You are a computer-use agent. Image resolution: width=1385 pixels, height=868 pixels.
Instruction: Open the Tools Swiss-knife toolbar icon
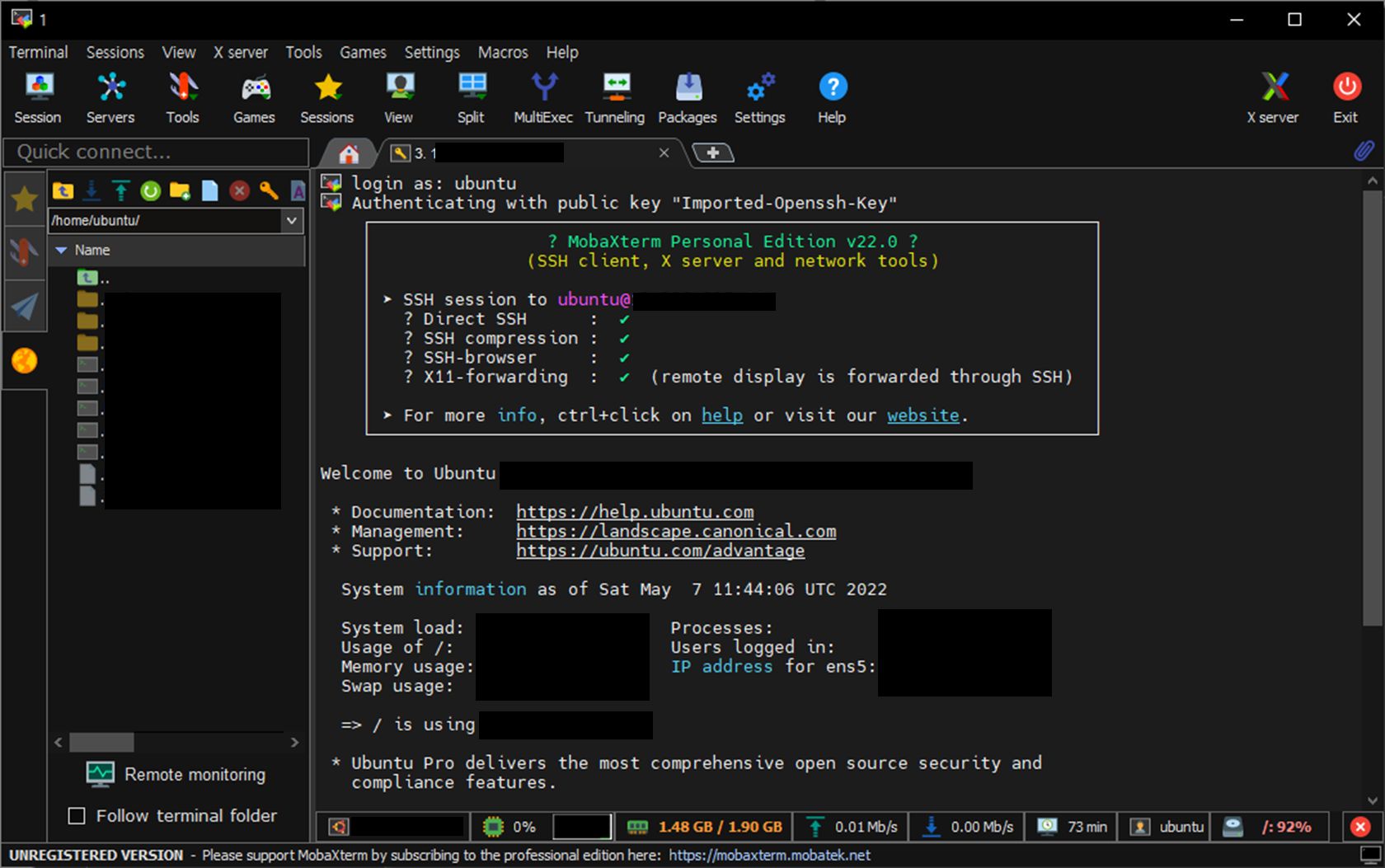(182, 98)
